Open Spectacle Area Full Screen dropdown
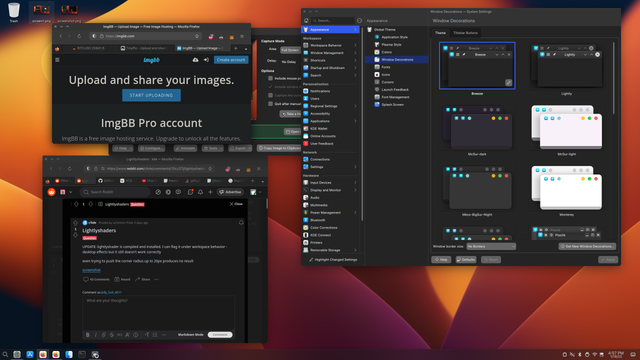The width and height of the screenshot is (640, 360). point(290,50)
